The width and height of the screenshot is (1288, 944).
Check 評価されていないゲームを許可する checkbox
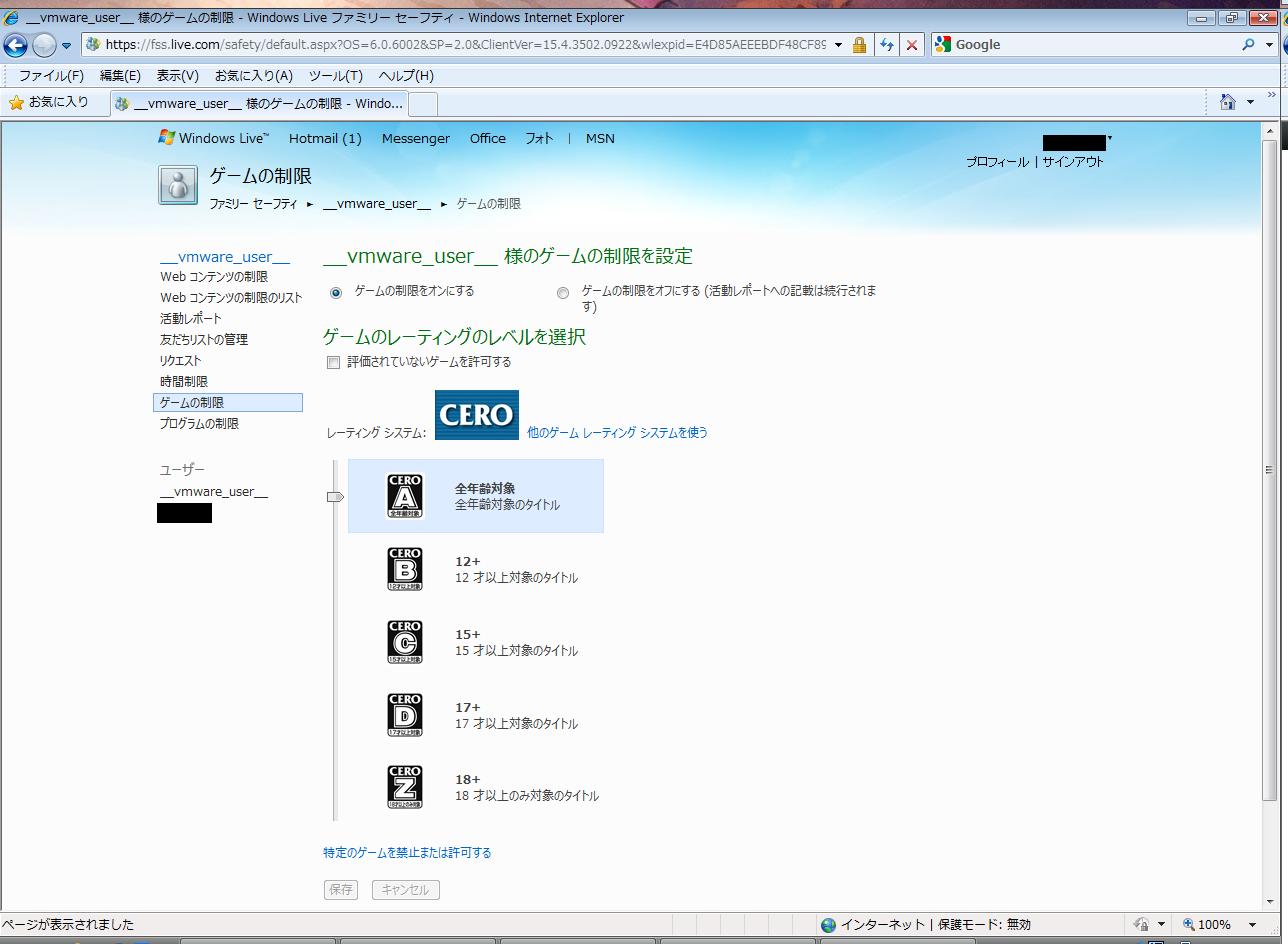pyautogui.click(x=334, y=363)
